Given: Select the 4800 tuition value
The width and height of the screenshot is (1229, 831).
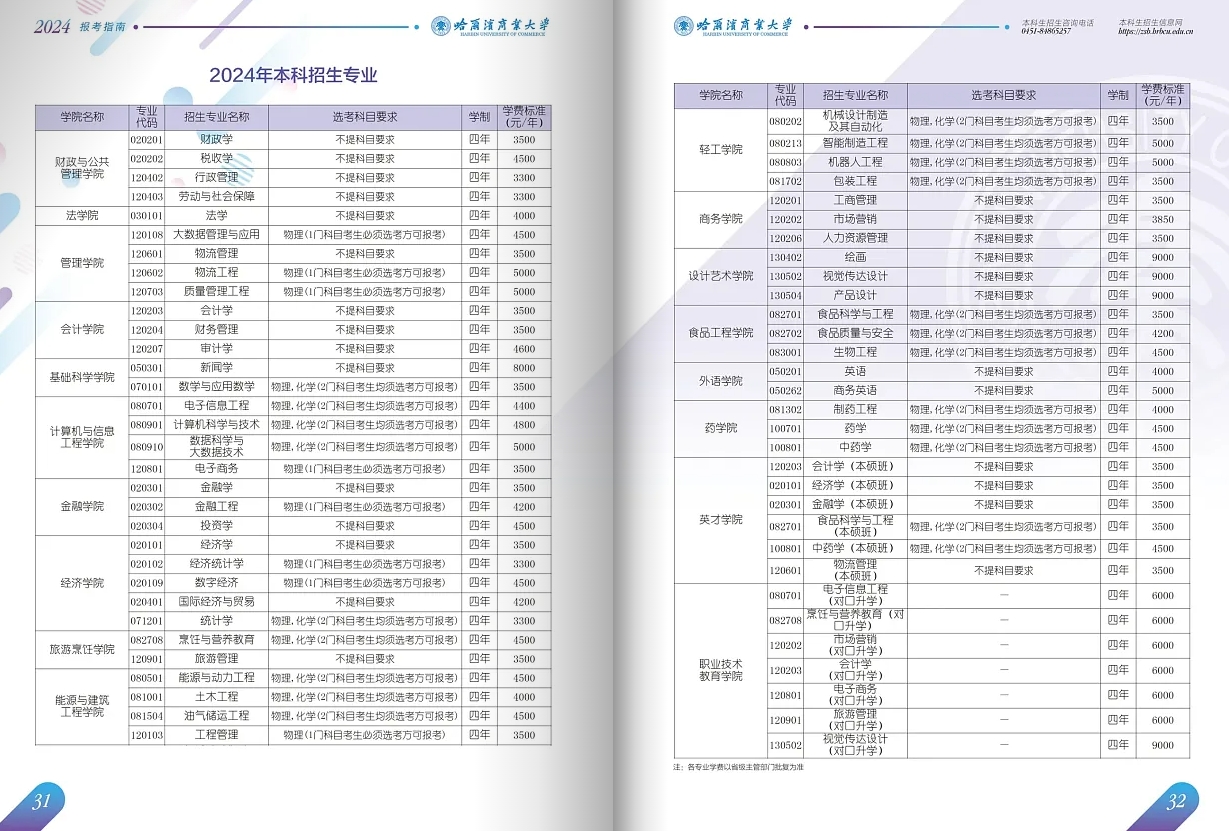Looking at the screenshot, I should click(524, 425).
